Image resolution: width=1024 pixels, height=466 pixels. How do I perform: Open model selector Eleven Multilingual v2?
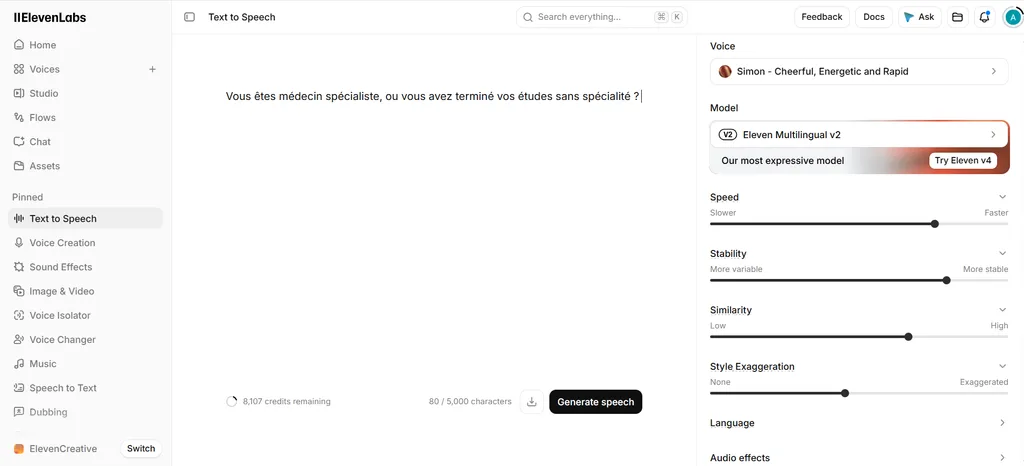pos(859,134)
